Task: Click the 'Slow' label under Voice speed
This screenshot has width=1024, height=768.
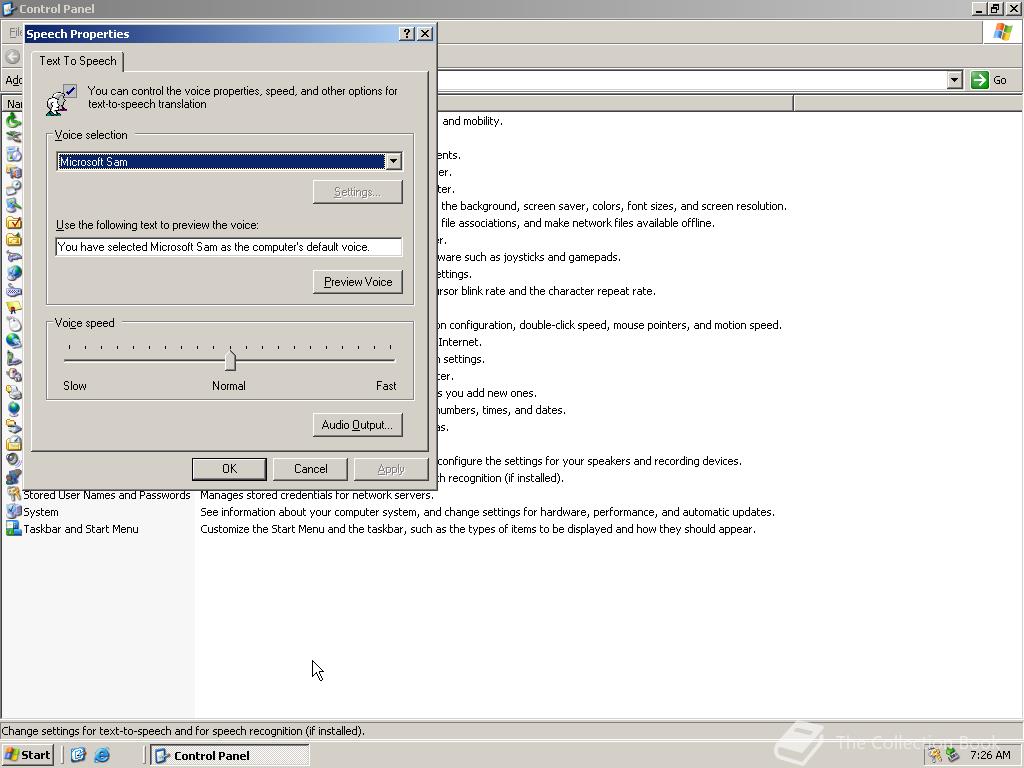Action: pyautogui.click(x=75, y=385)
